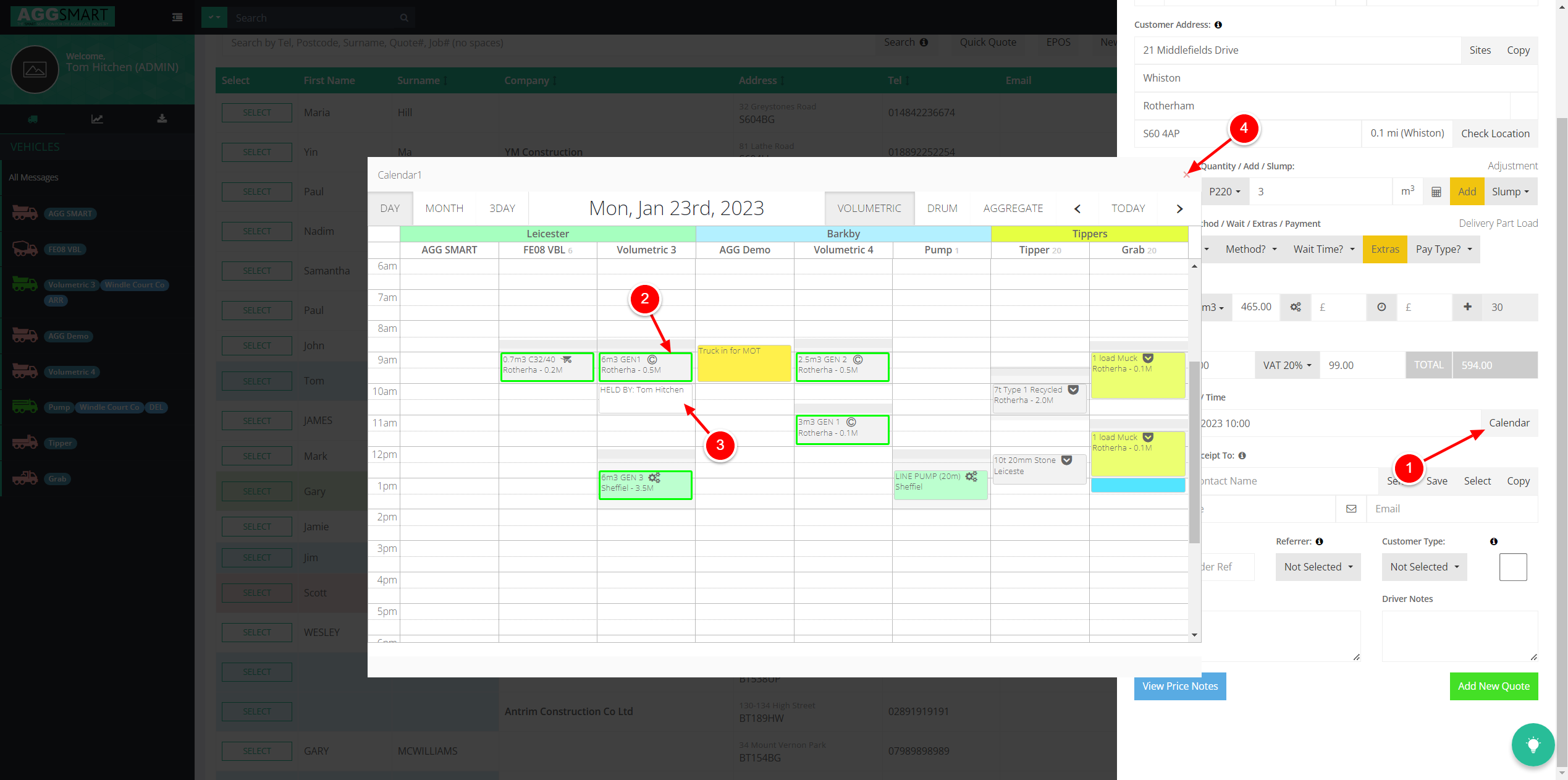Screen dimensions: 1568x780
Task: Click the AGG SMART truck icon in the vehicles list
Action: pos(25,213)
